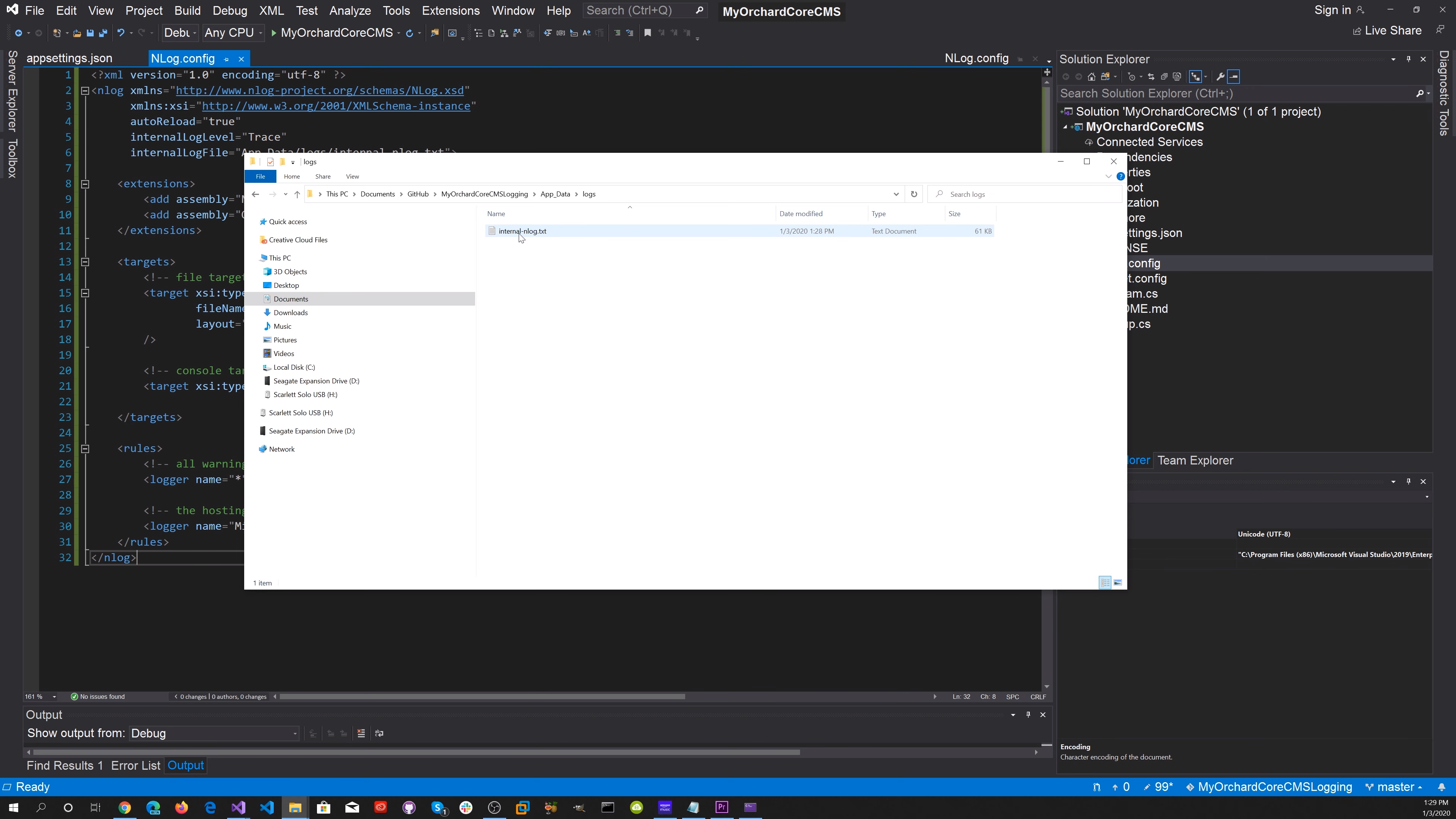The image size is (1456, 819).
Task: Refresh the logs folder in File Explorer
Action: click(914, 194)
